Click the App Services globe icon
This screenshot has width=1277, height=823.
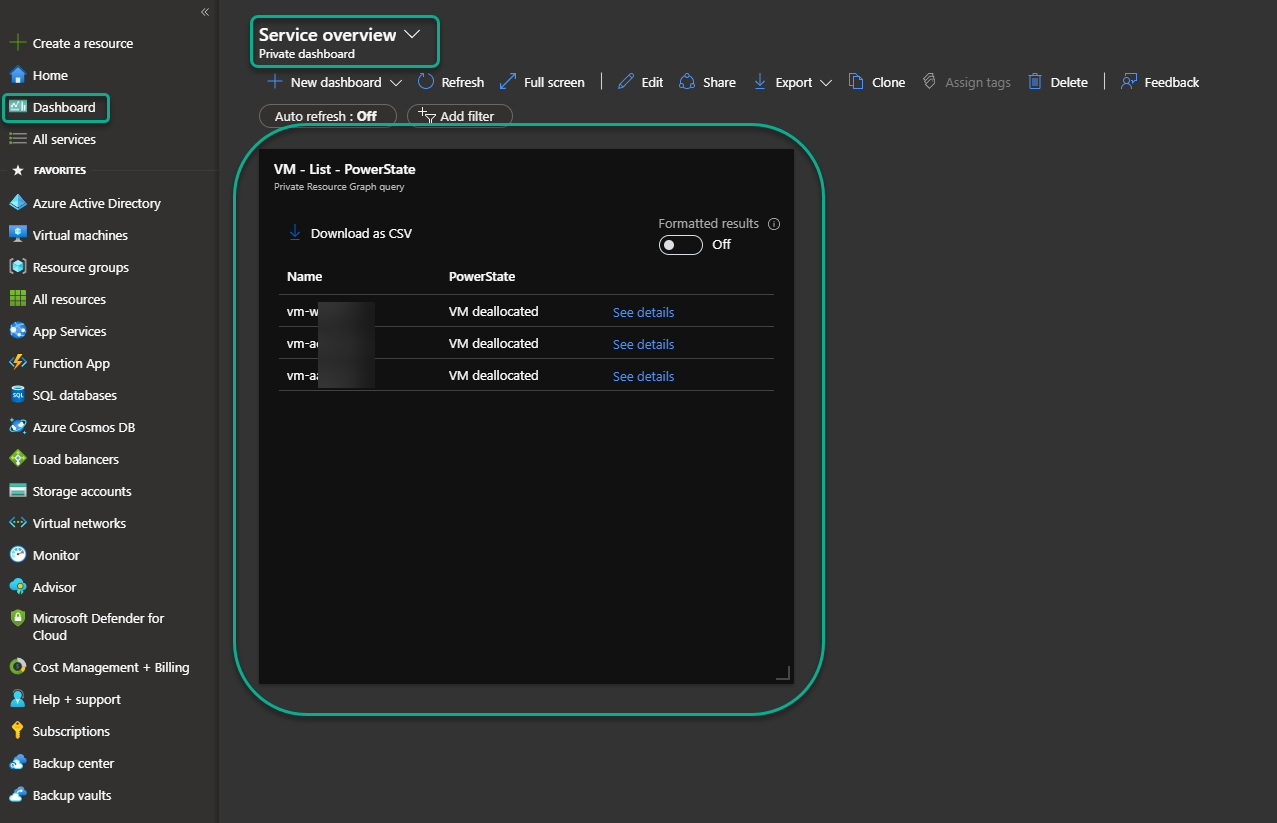17,331
